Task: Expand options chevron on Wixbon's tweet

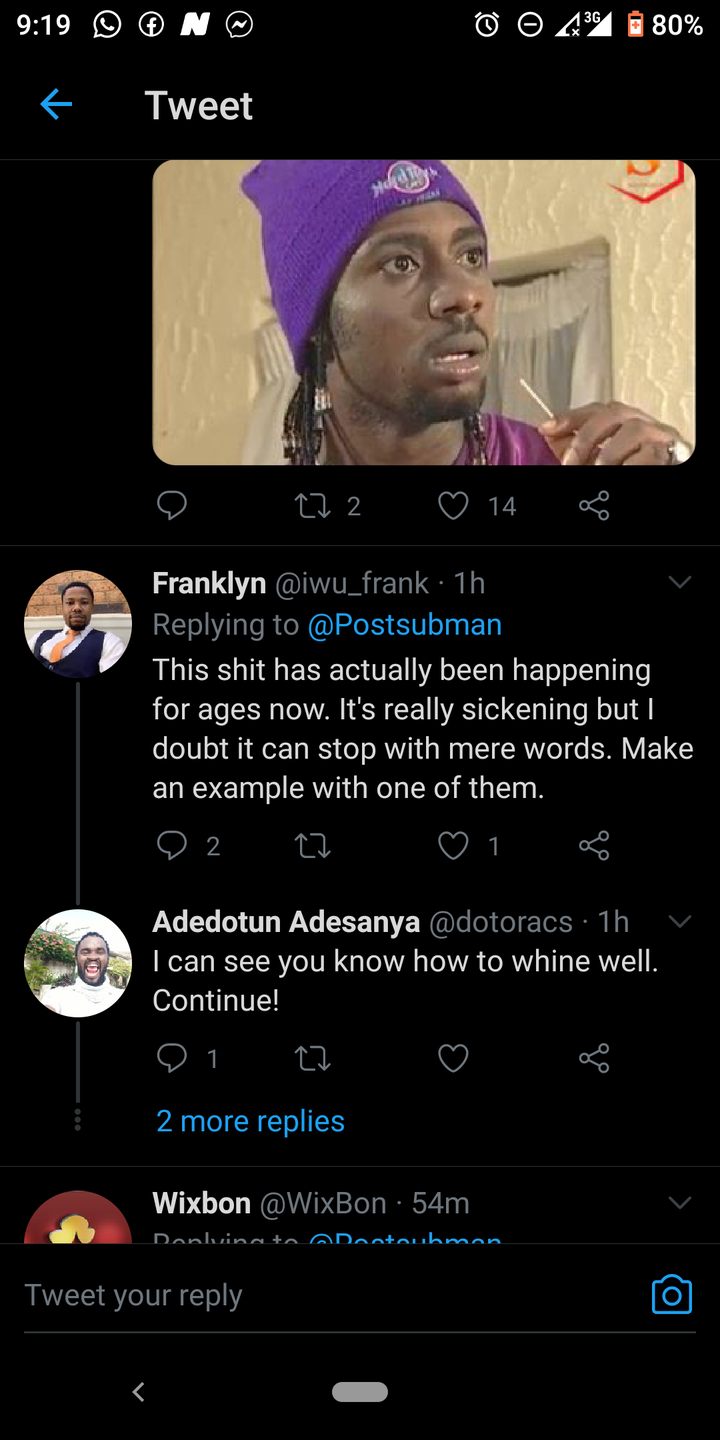Action: click(680, 1202)
